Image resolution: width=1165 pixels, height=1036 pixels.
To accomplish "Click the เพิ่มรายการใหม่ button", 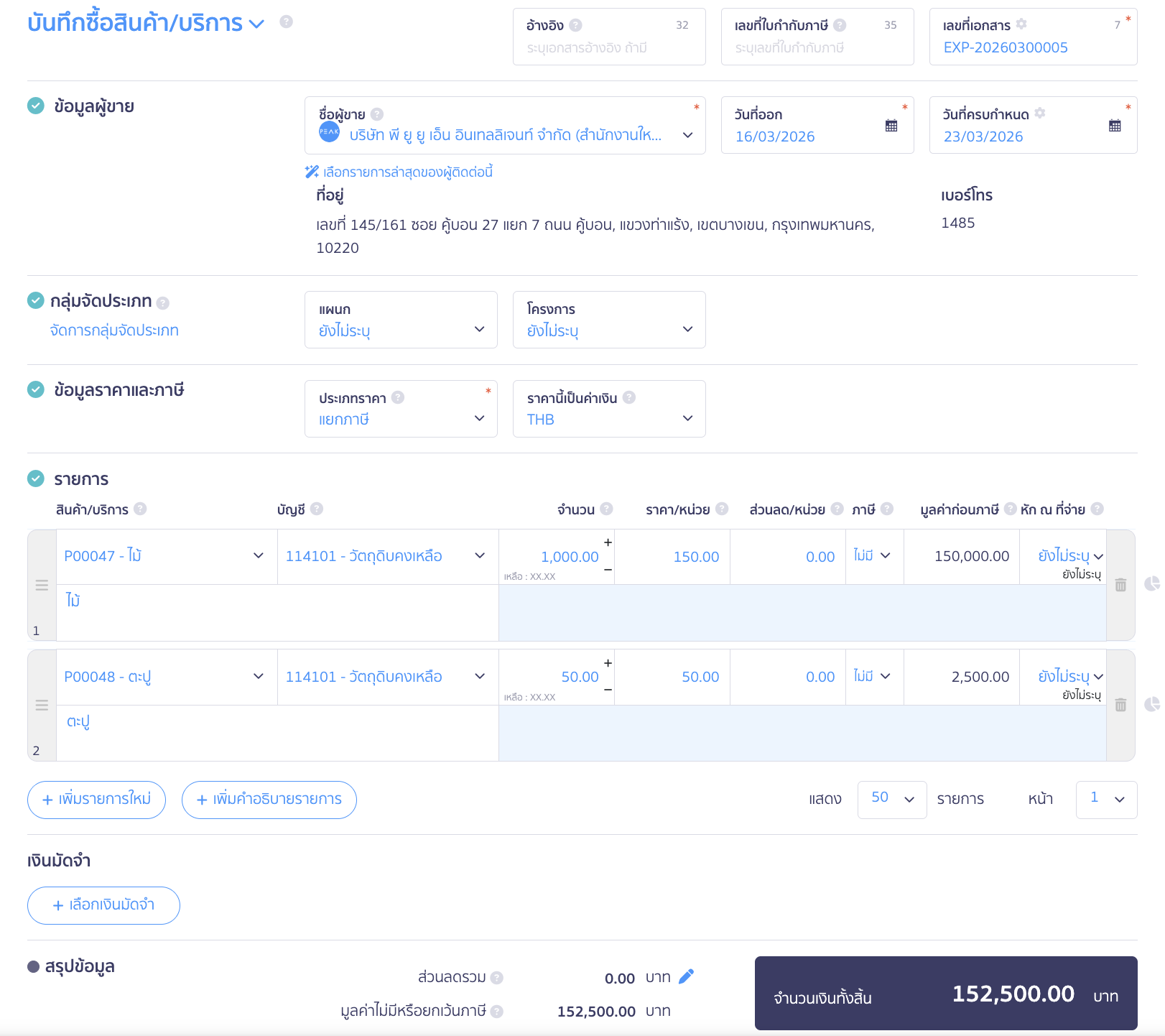I will pyautogui.click(x=96, y=800).
